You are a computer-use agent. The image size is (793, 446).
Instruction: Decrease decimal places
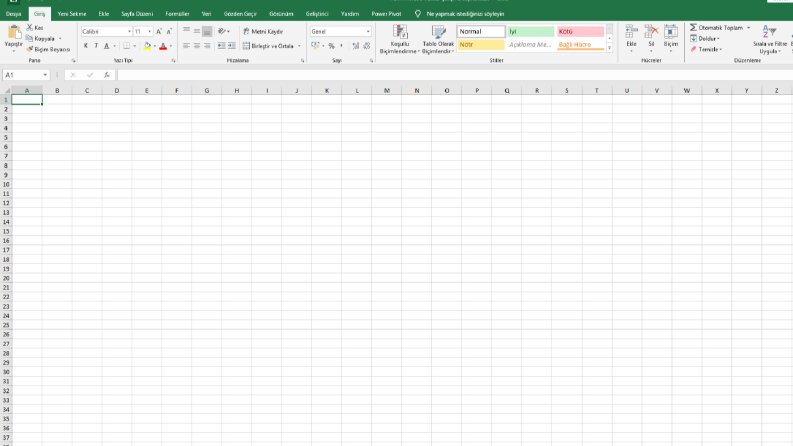(367, 46)
